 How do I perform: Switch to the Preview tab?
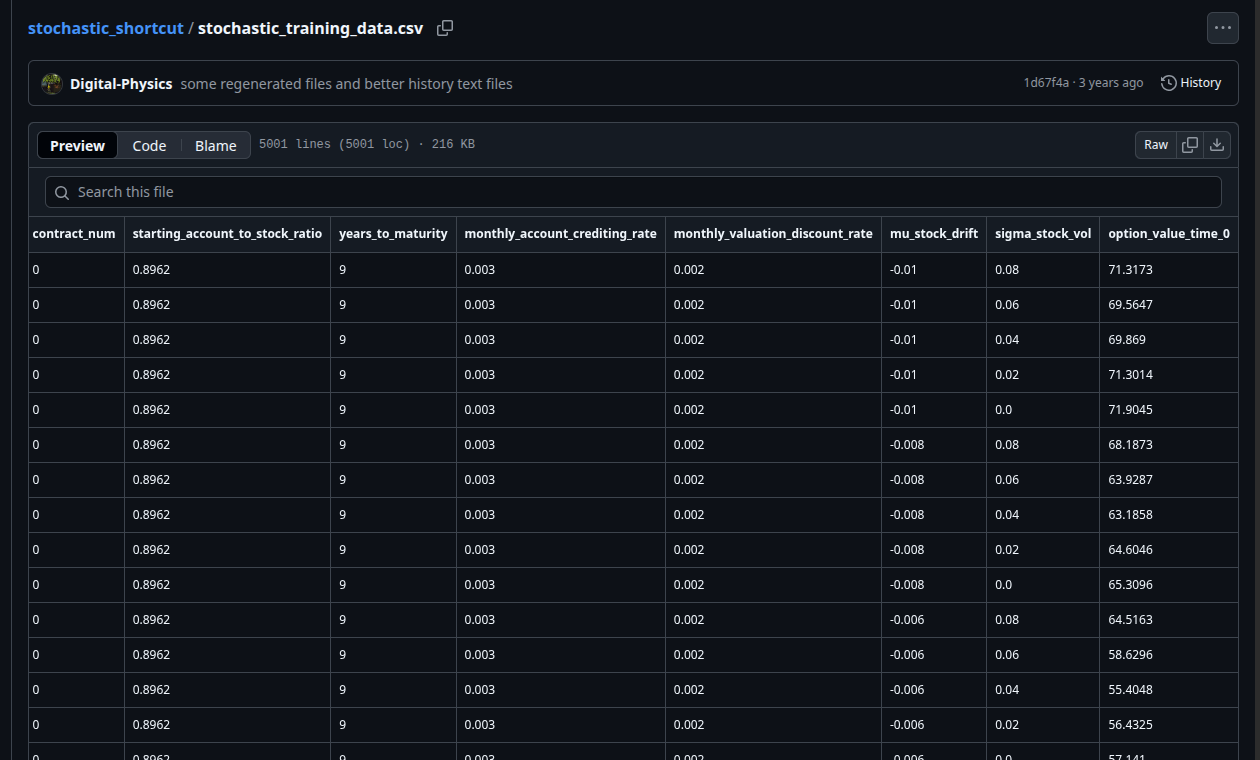[x=77, y=146]
